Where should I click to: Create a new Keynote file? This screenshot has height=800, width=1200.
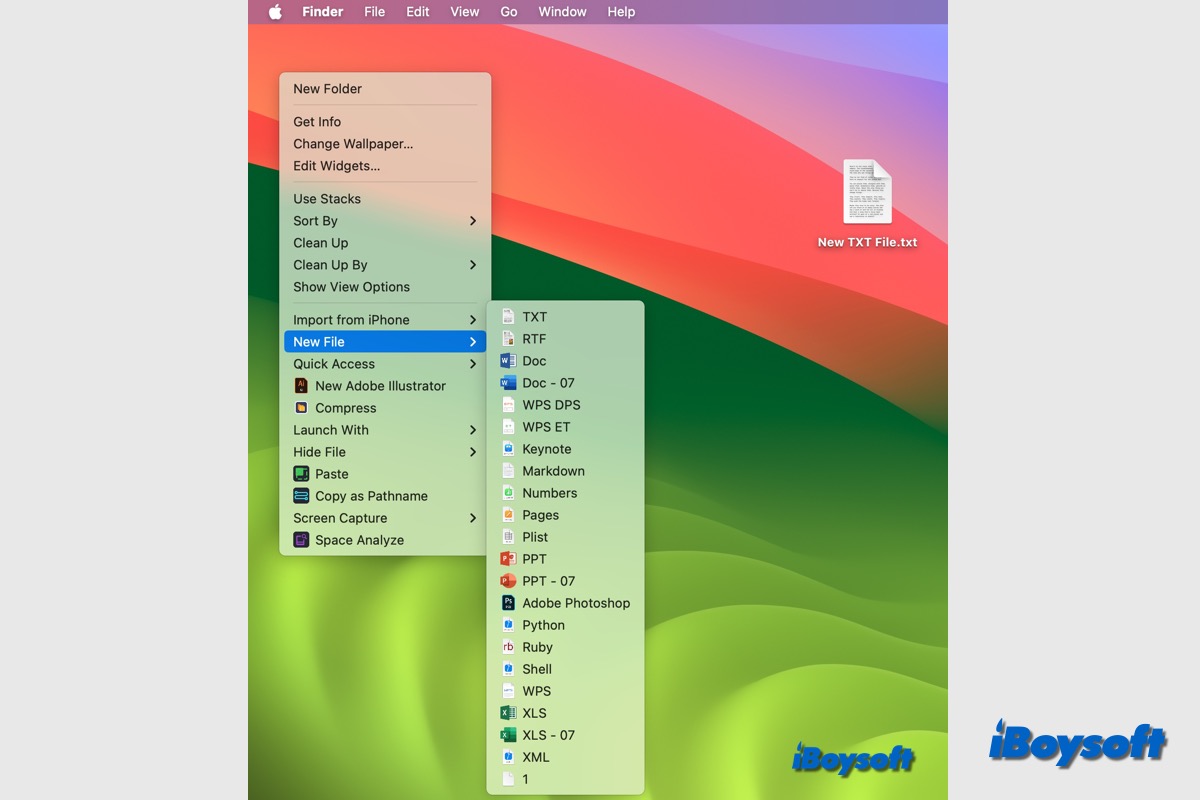click(545, 448)
